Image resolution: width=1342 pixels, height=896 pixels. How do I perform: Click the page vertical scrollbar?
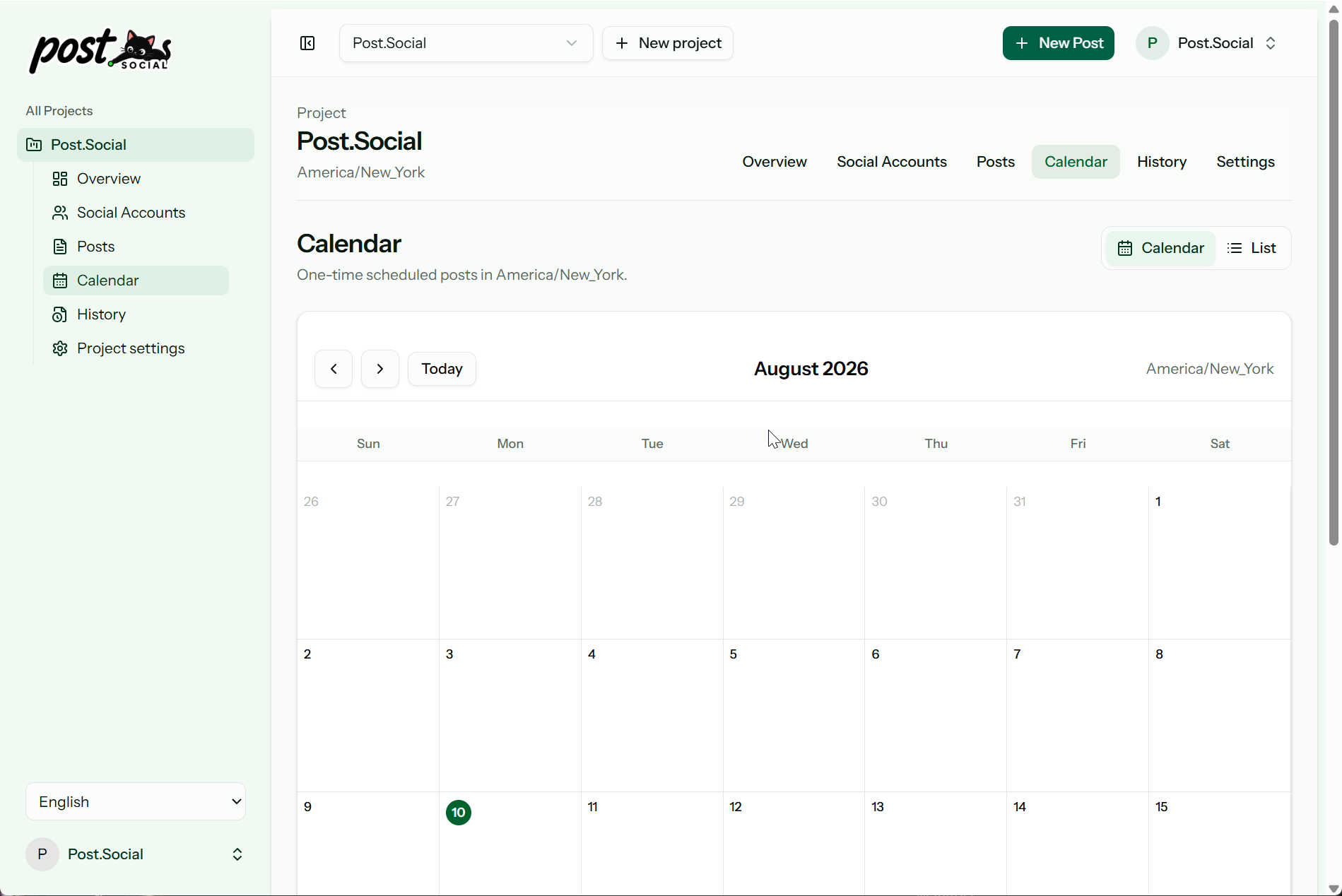click(1334, 283)
